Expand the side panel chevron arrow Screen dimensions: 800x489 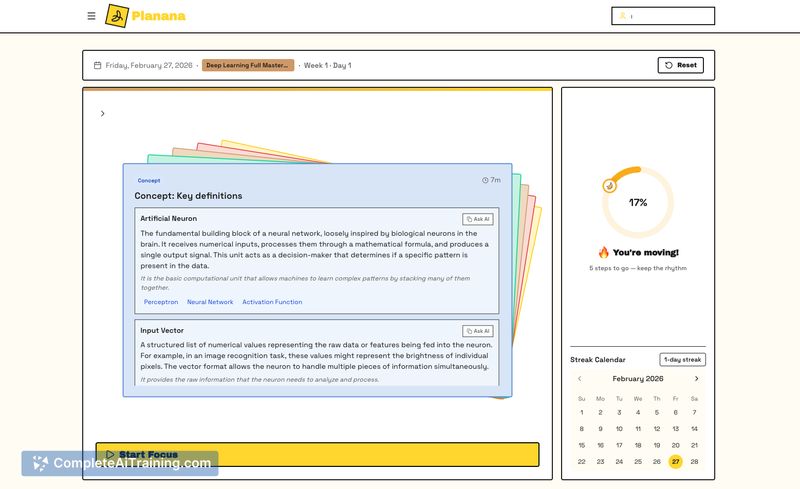[102, 113]
